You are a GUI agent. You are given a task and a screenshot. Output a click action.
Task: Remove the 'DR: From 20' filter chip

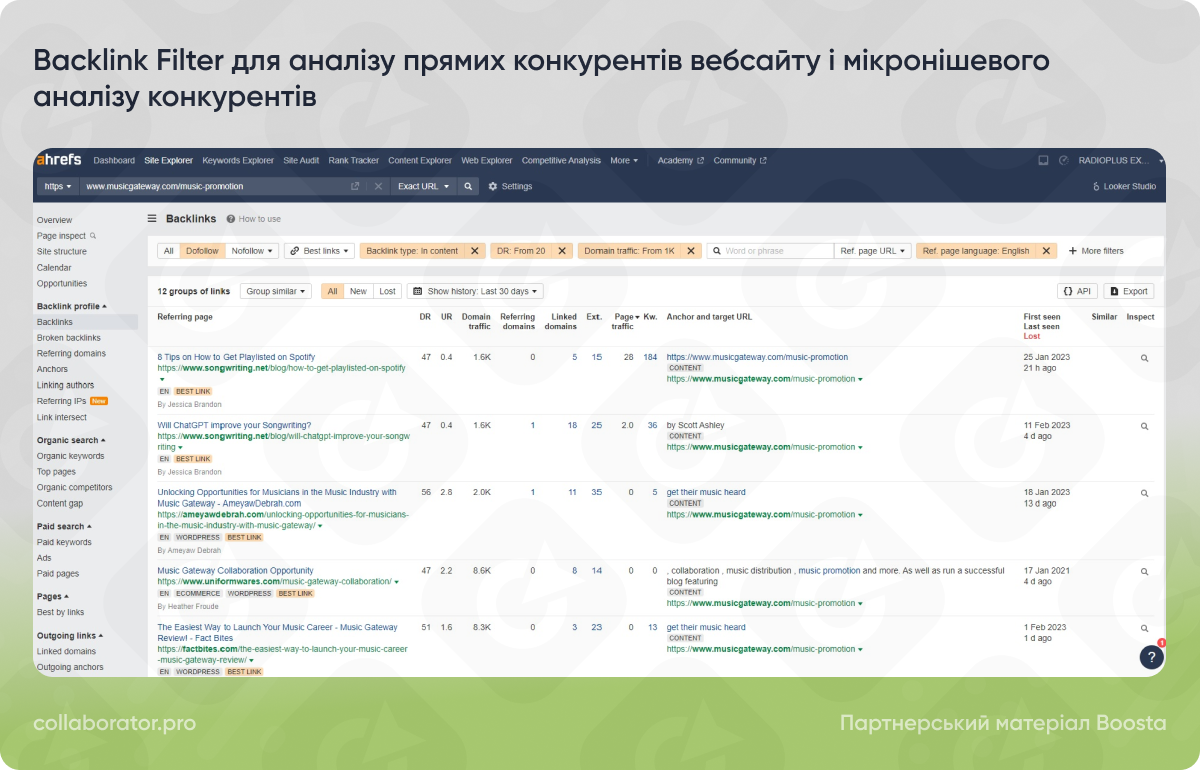pos(561,251)
